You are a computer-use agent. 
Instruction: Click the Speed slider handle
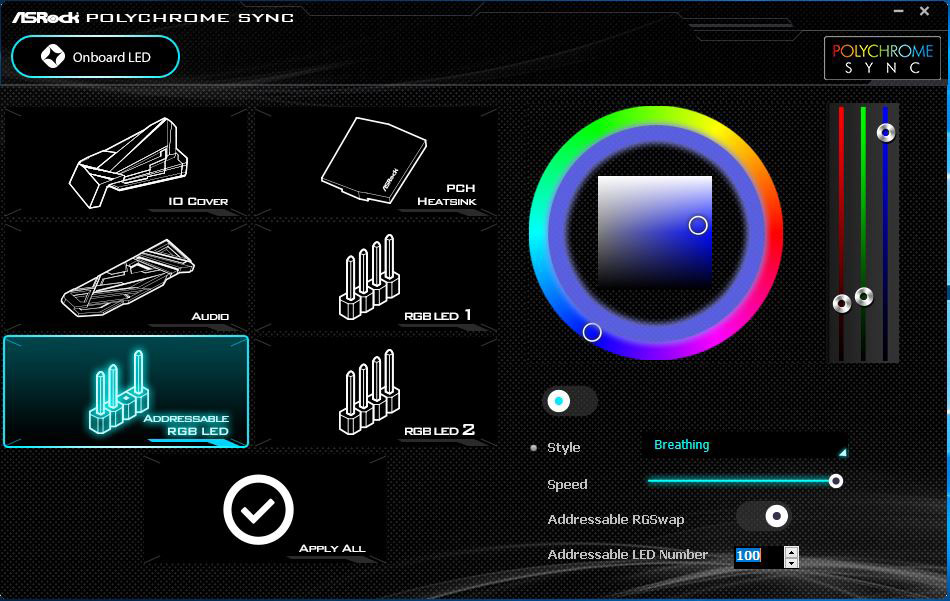(835, 481)
